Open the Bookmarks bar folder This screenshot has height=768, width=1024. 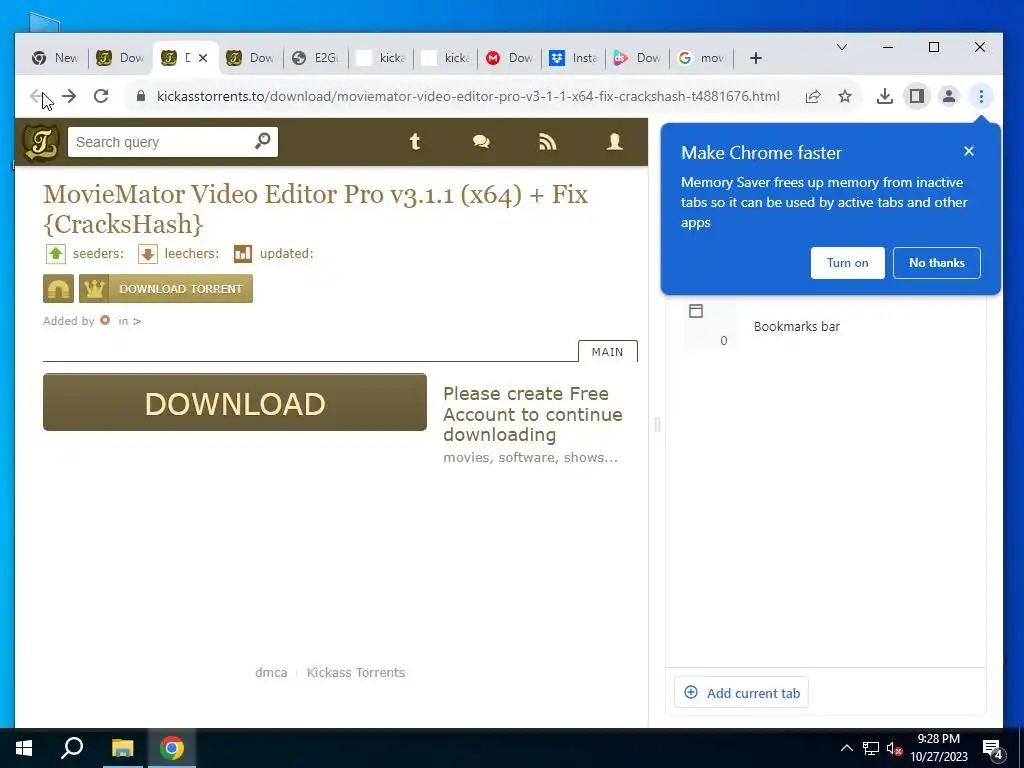pos(797,327)
